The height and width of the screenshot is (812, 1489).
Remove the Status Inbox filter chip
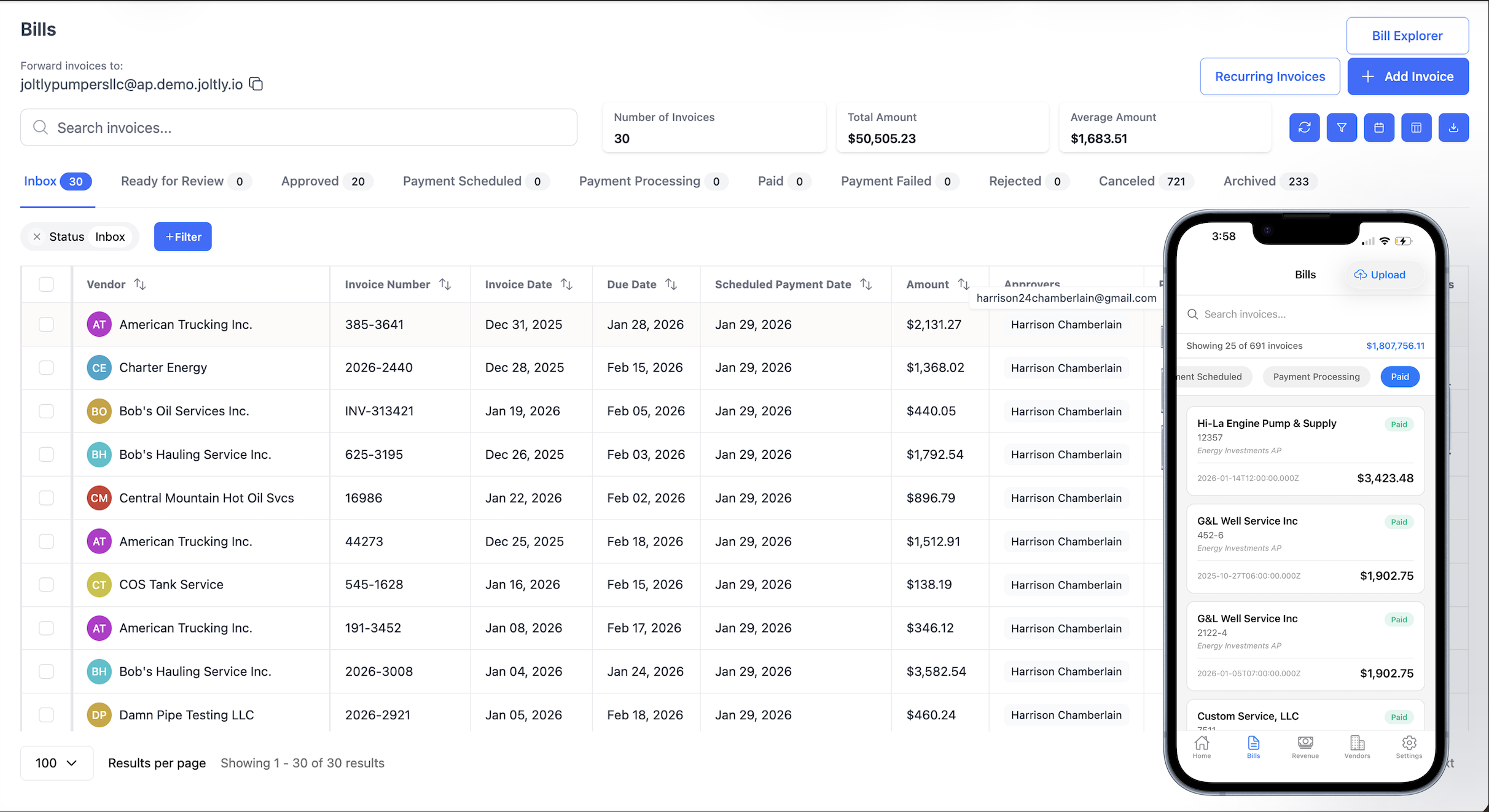37,236
